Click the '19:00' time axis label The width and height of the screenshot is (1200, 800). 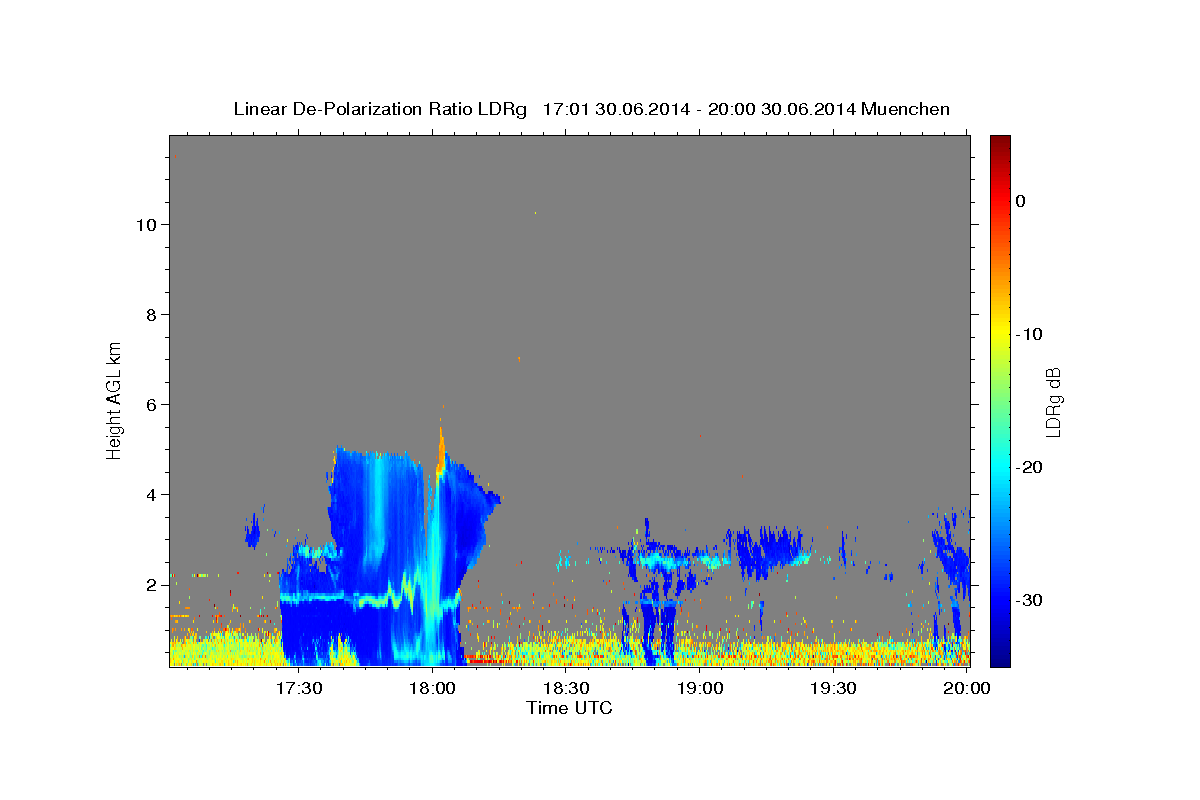click(x=700, y=688)
